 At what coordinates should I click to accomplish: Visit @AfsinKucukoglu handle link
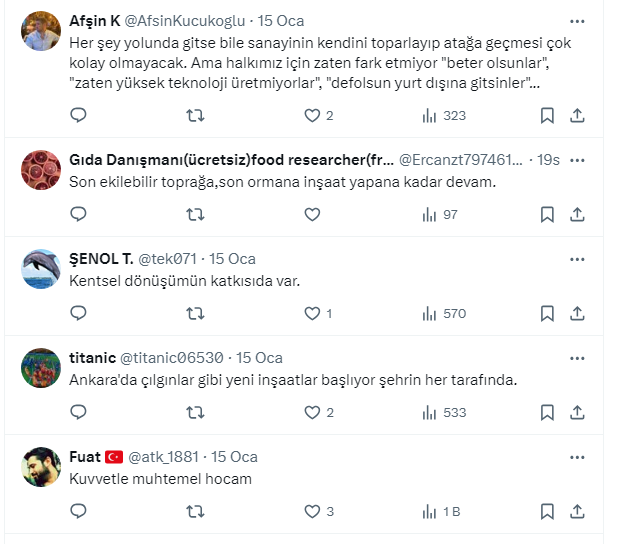[184, 21]
